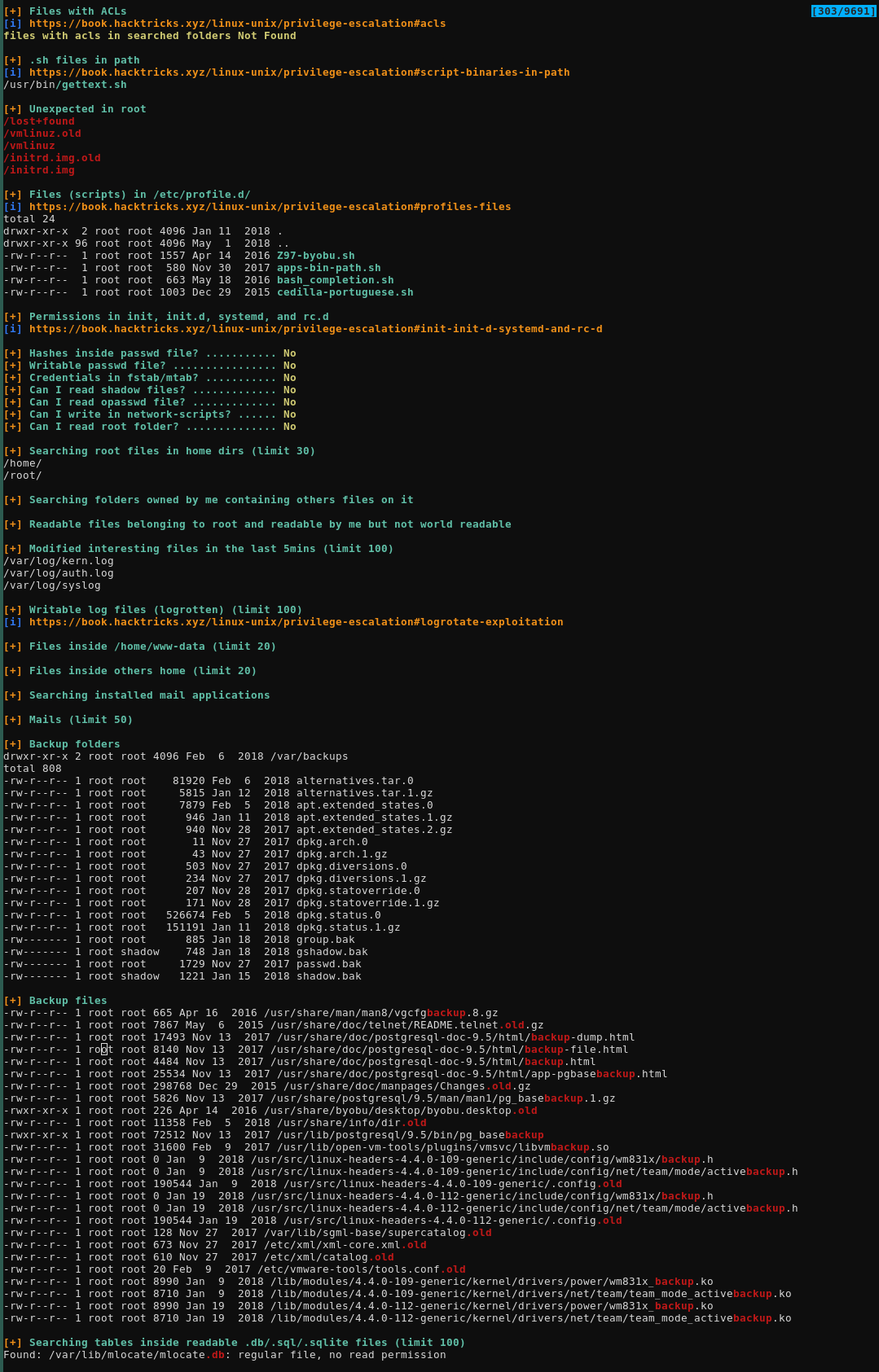Click the profiles-files hacktricks link

(270, 207)
